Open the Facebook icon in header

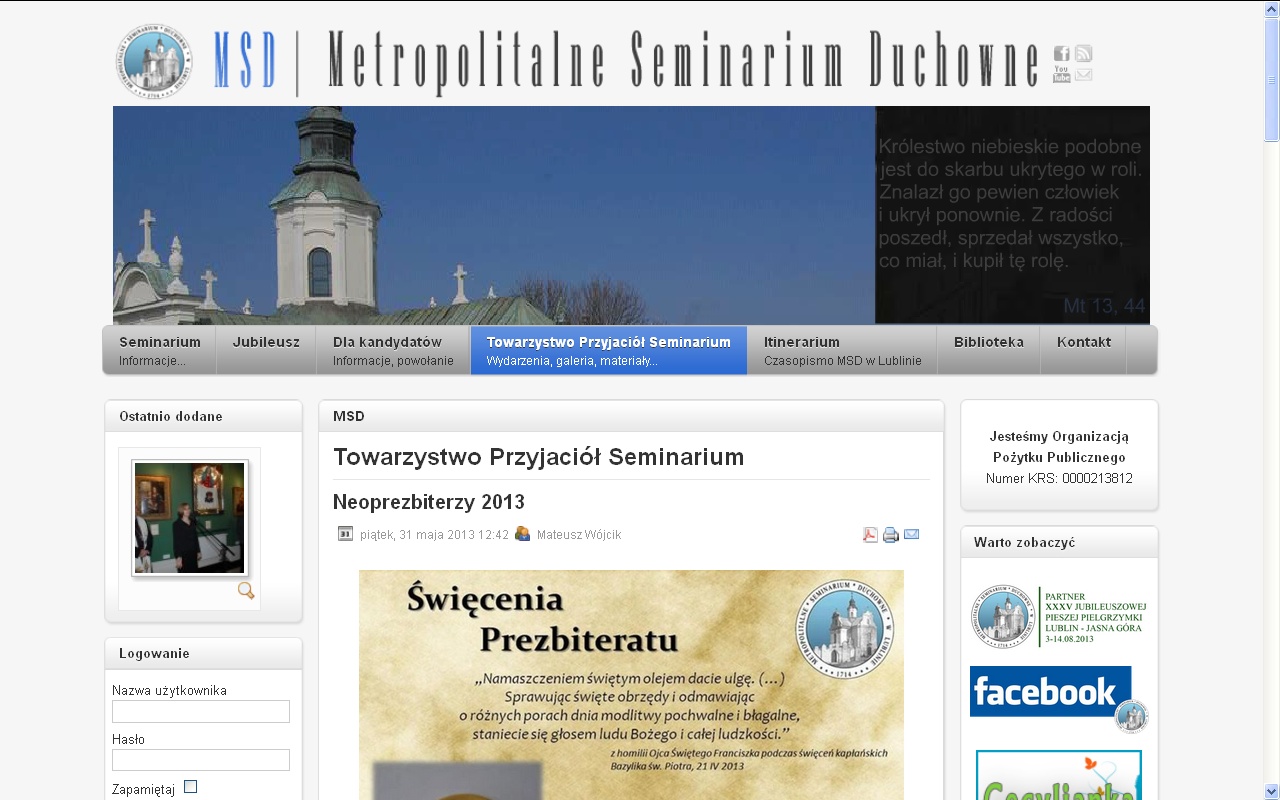pos(1061,54)
